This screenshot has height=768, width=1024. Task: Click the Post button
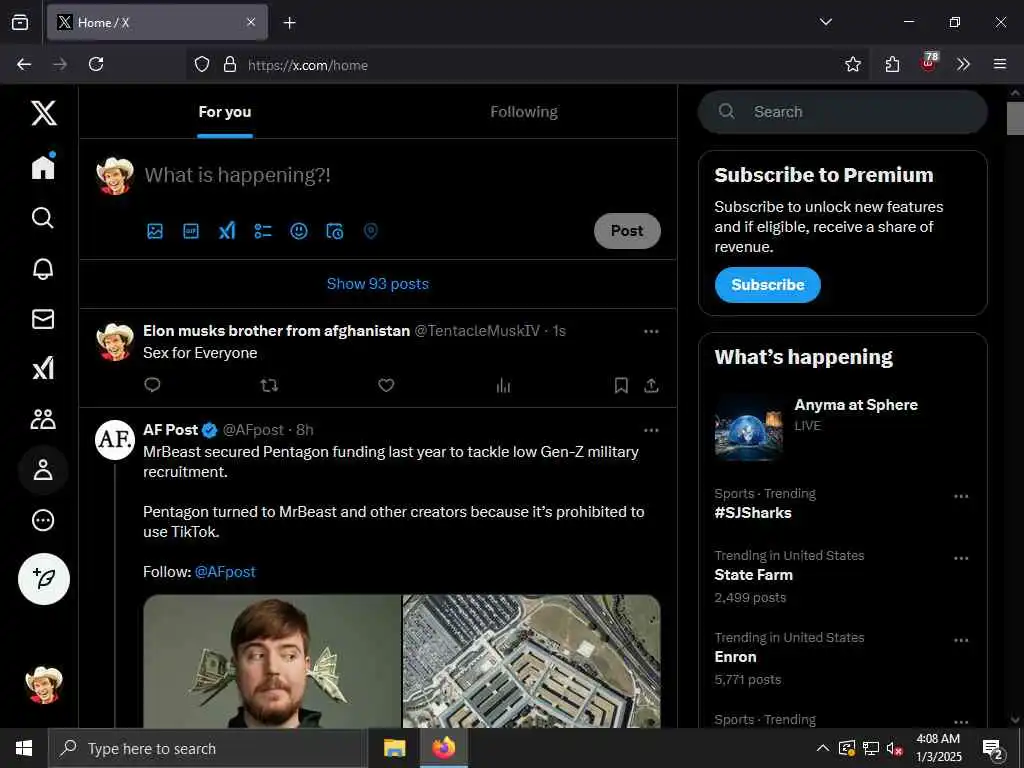click(x=627, y=231)
